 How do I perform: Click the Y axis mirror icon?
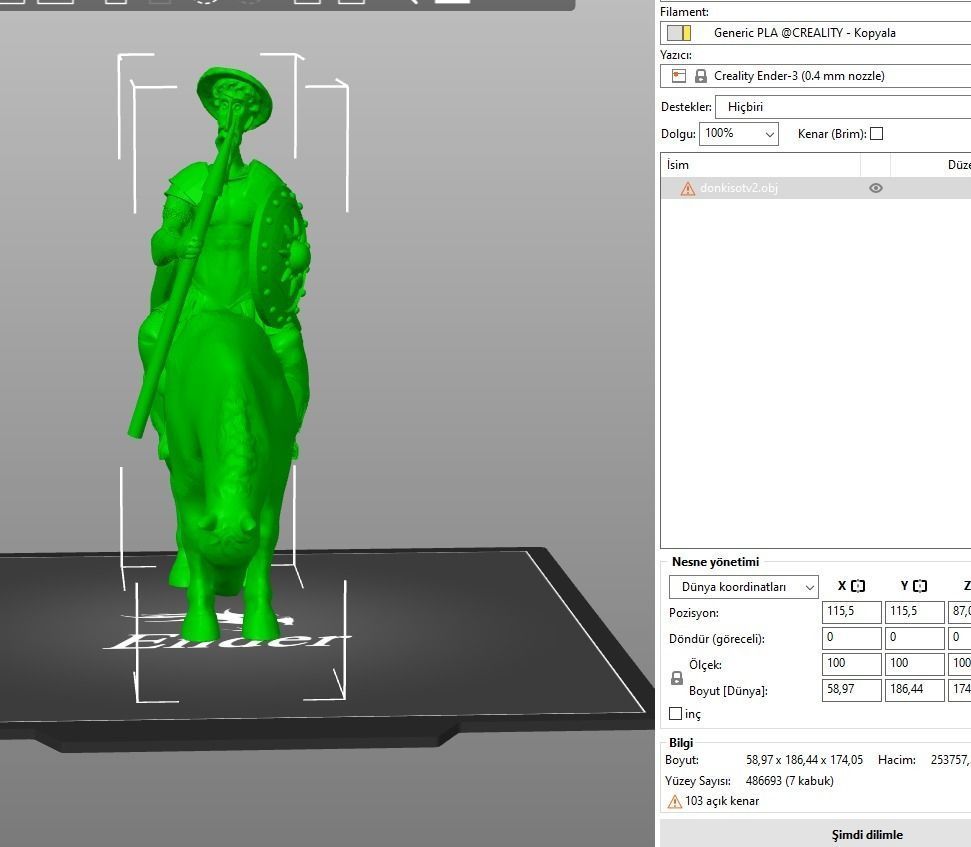[x=920, y=586]
